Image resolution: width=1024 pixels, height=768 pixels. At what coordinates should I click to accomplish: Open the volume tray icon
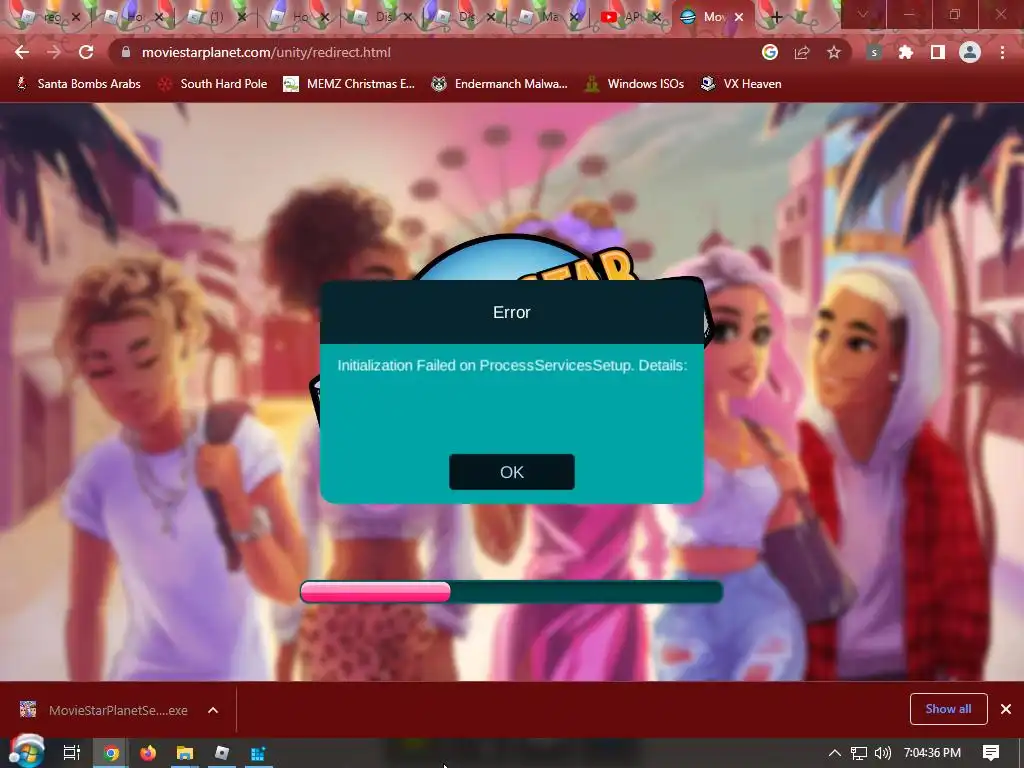click(x=882, y=753)
